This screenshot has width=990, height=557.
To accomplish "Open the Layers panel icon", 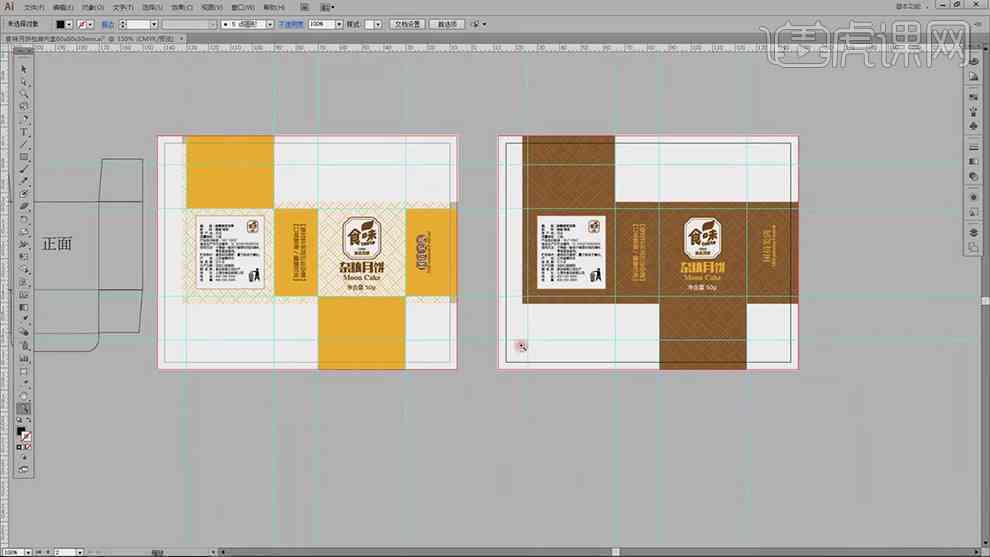I will point(974,232).
